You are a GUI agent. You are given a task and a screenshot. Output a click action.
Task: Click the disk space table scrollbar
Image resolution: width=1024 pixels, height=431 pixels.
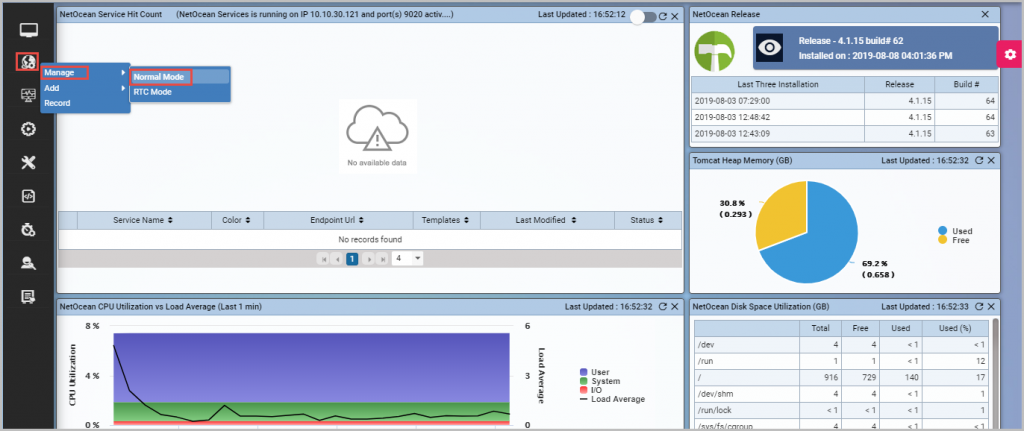(995, 372)
